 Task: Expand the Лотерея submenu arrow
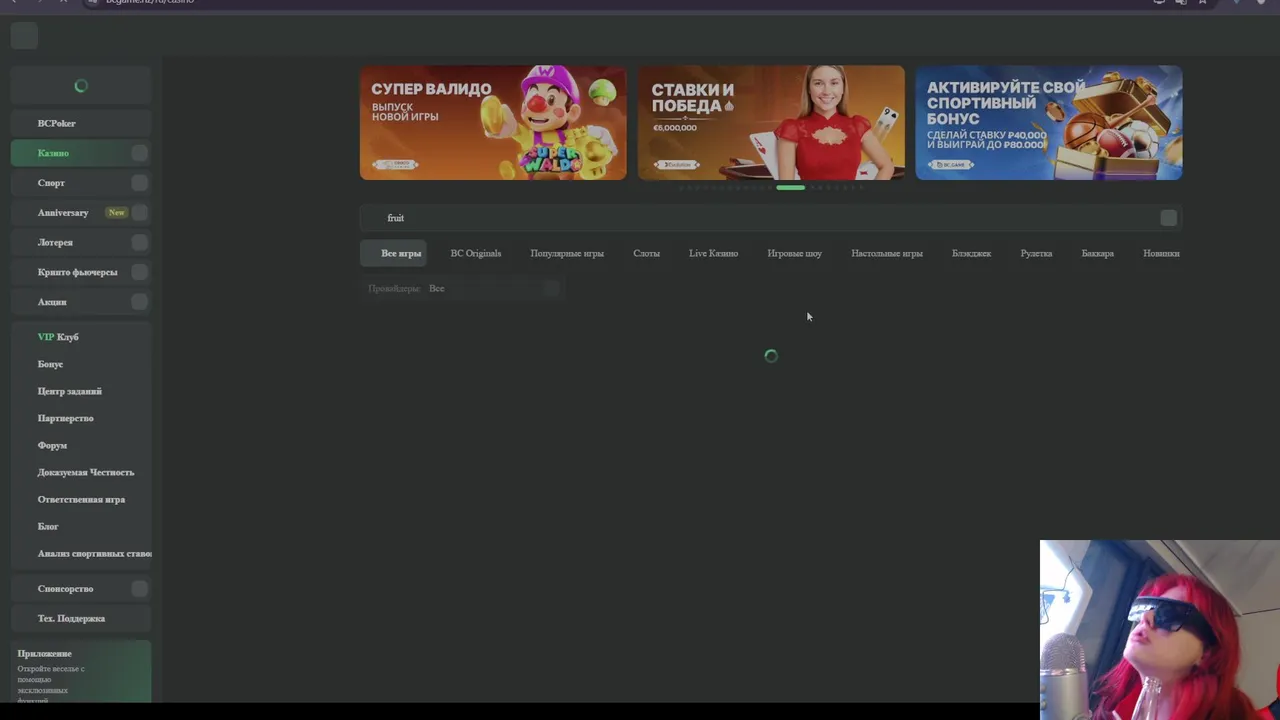[140, 242]
